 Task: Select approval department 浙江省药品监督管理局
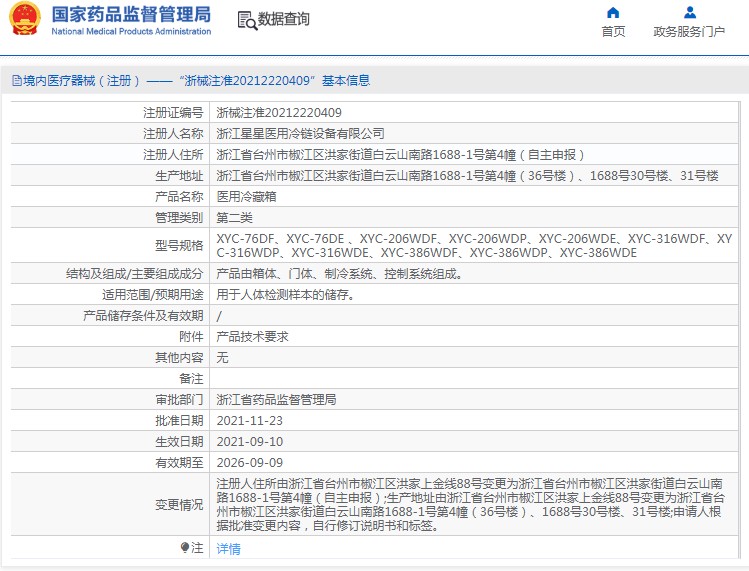(x=276, y=400)
